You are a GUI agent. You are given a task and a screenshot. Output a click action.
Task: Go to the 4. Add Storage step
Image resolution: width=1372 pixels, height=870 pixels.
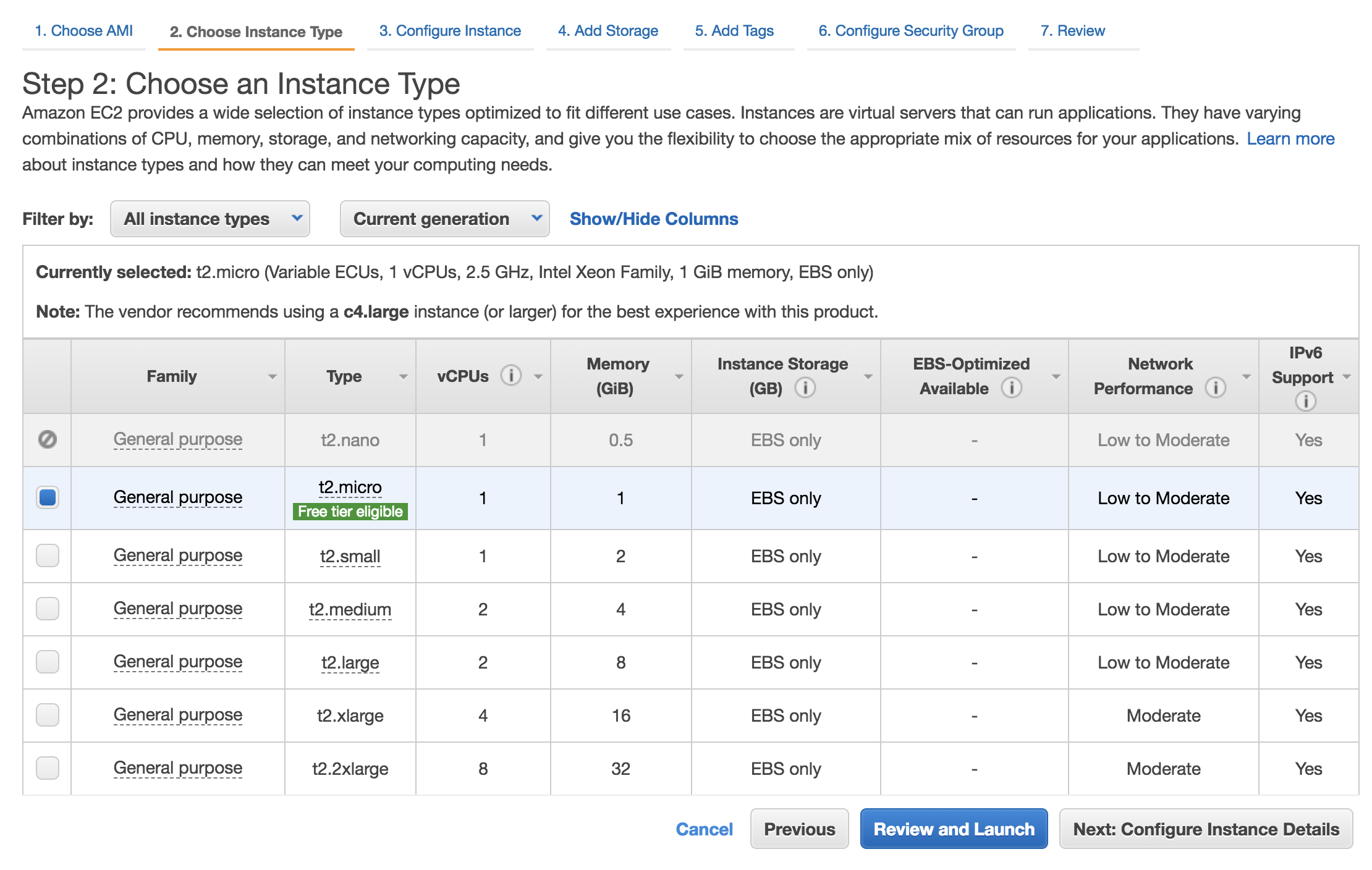(608, 31)
